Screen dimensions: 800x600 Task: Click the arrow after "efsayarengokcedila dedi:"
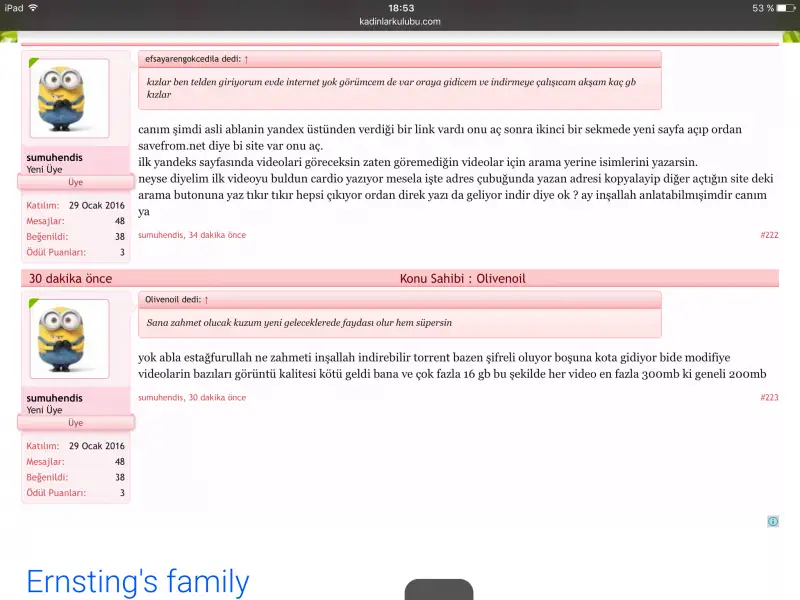(246, 59)
